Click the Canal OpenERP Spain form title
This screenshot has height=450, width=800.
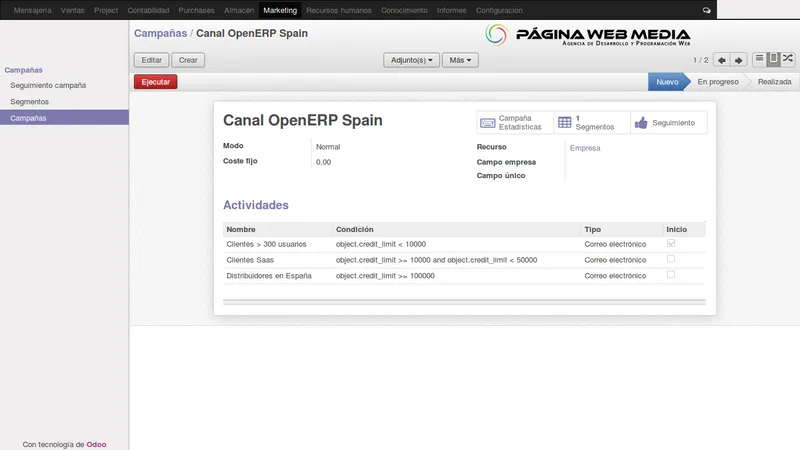[303, 120]
